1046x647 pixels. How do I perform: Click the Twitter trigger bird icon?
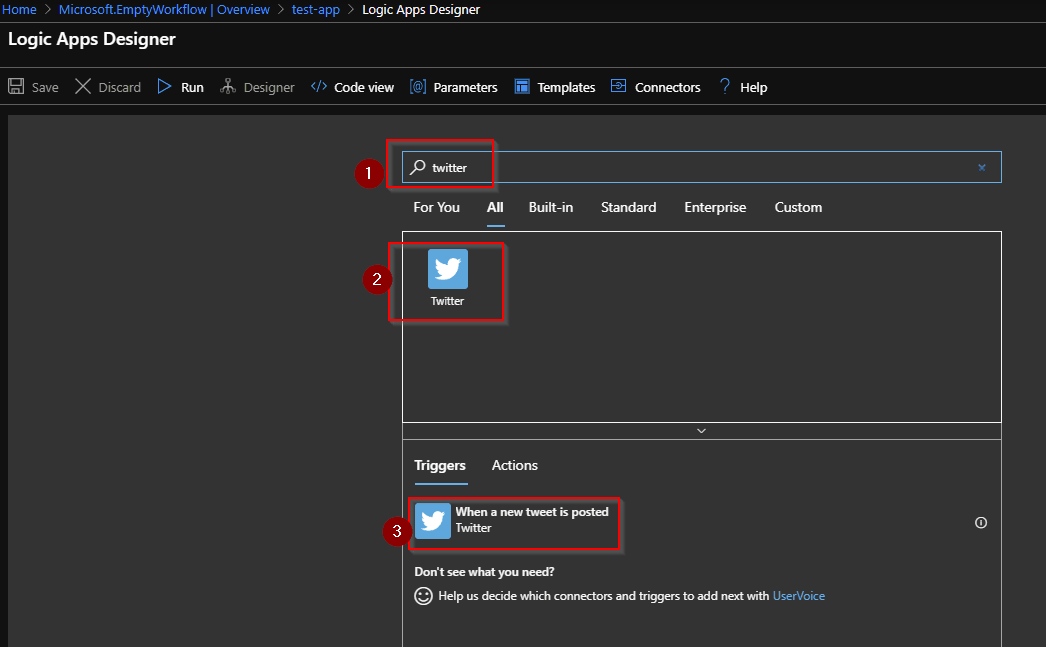pyautogui.click(x=433, y=521)
